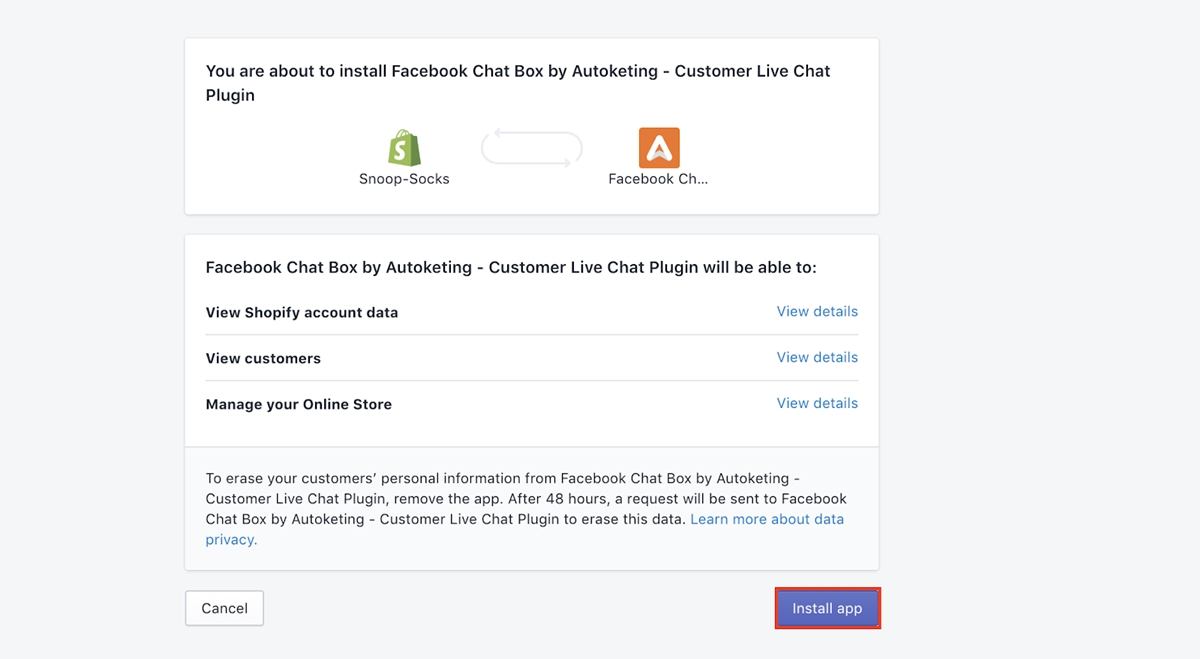Click the orange Autoketing app icon

tap(658, 148)
